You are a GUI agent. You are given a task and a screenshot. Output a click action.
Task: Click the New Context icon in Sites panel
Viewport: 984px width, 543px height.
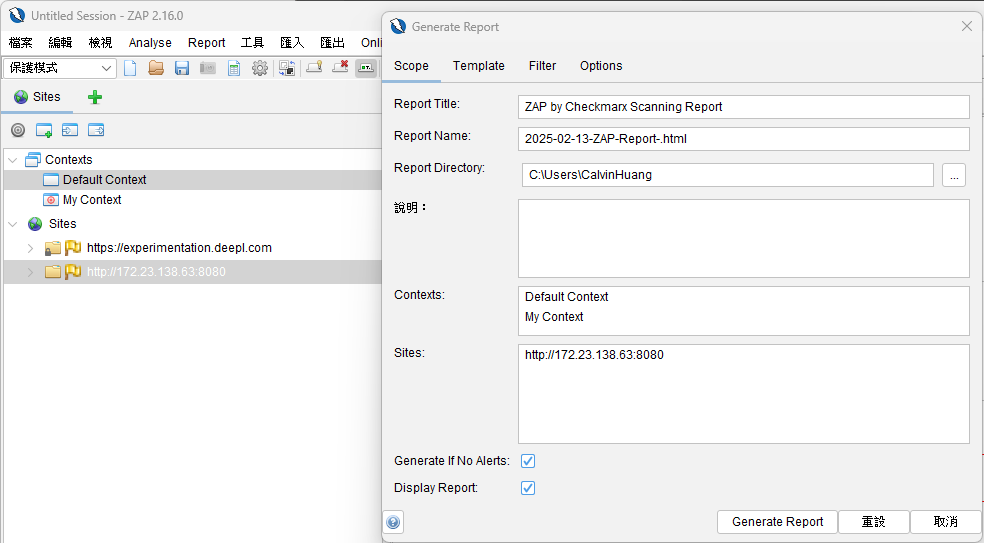click(x=44, y=130)
